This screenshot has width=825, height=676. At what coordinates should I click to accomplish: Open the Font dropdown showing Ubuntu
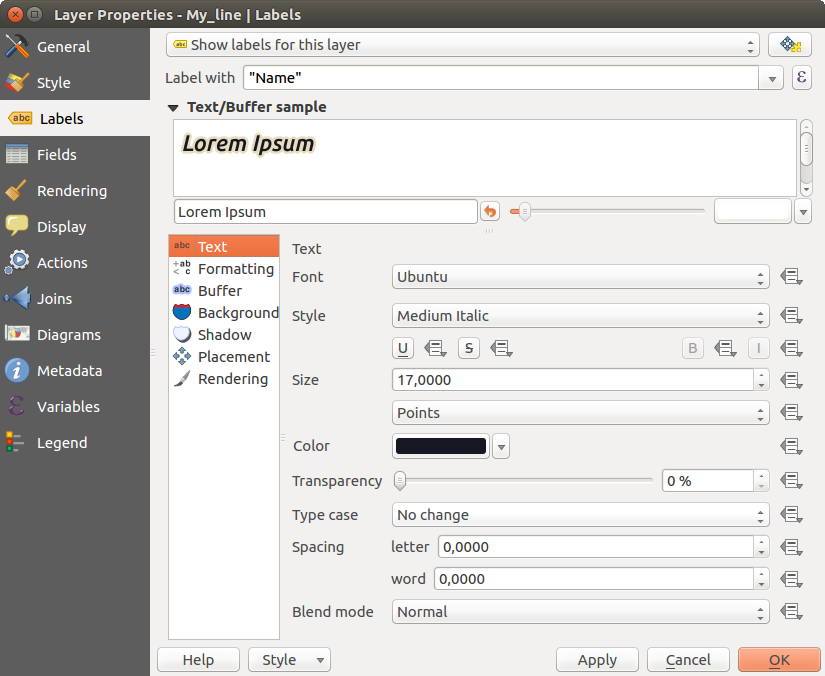coord(581,277)
